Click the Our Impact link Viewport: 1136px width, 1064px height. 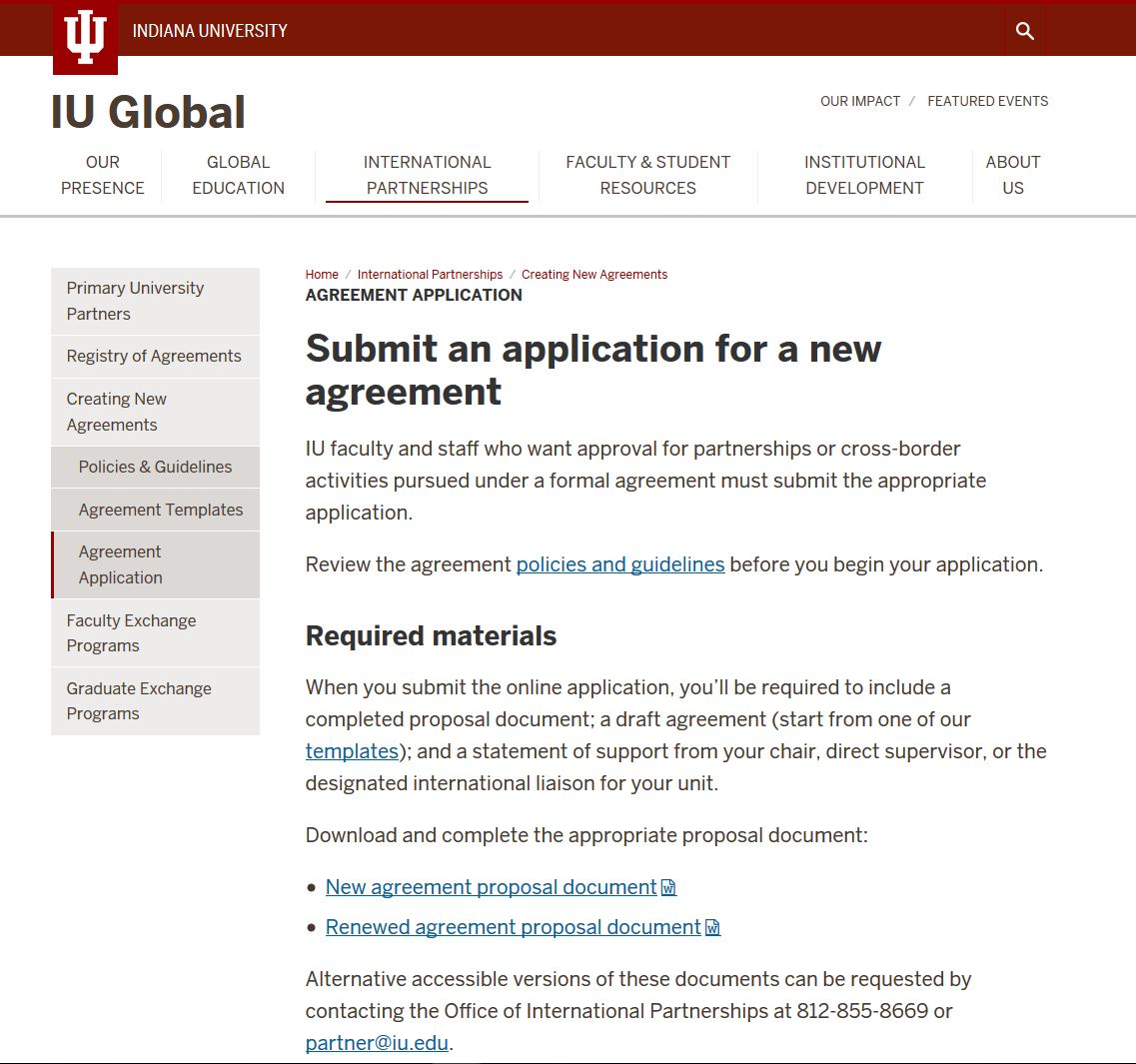point(859,101)
